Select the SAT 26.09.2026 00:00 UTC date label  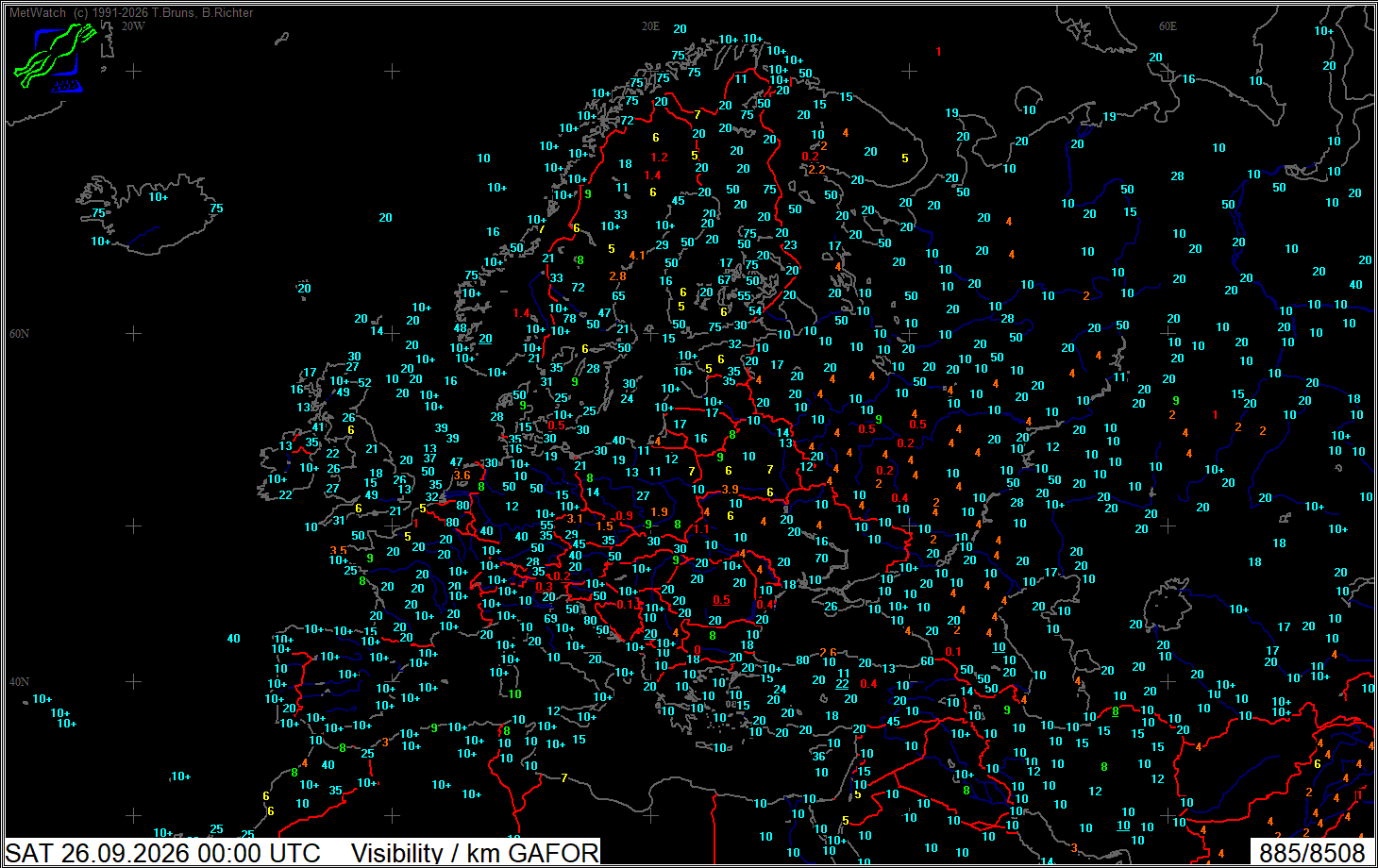point(163,853)
